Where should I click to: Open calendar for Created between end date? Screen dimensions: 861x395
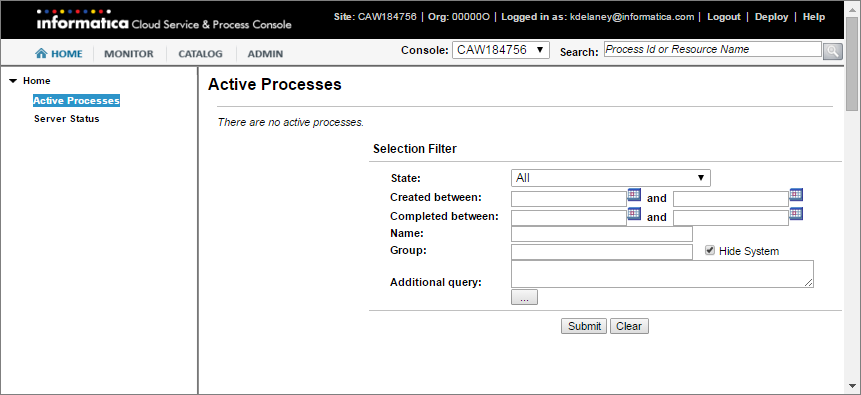click(796, 194)
